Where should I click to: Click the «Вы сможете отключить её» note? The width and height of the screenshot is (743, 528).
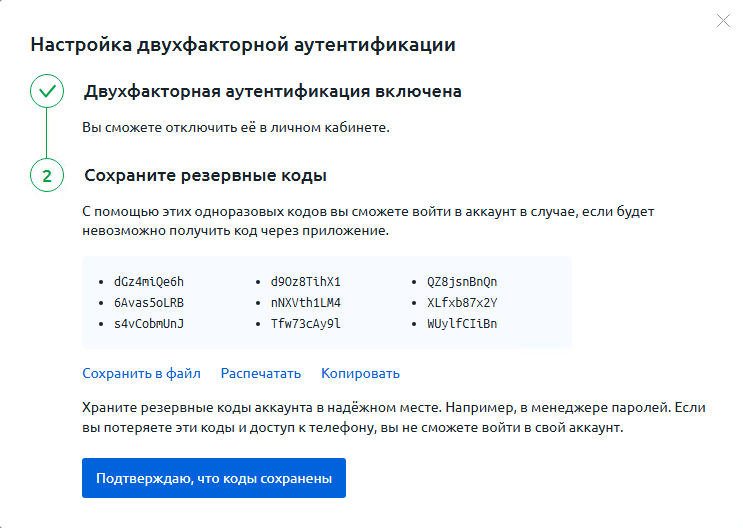pos(234,127)
